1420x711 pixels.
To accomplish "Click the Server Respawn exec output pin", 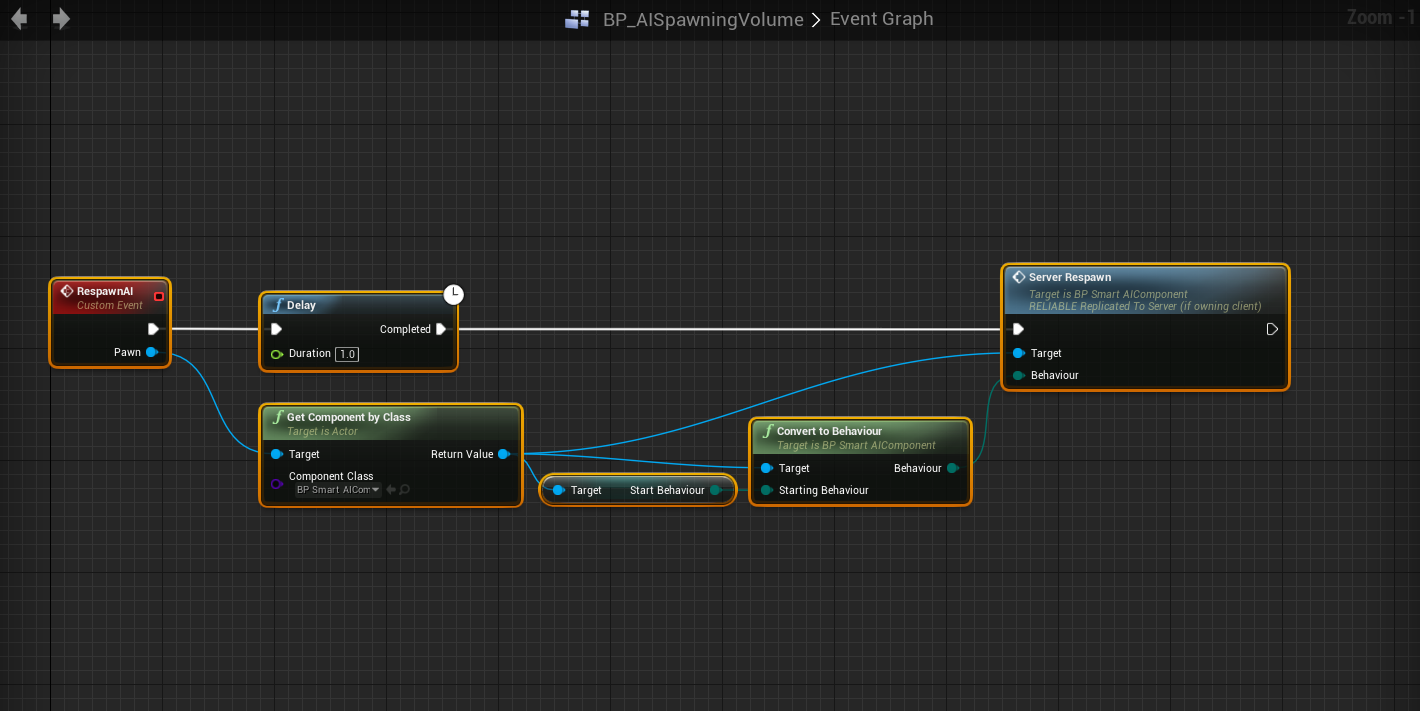I will (1271, 329).
